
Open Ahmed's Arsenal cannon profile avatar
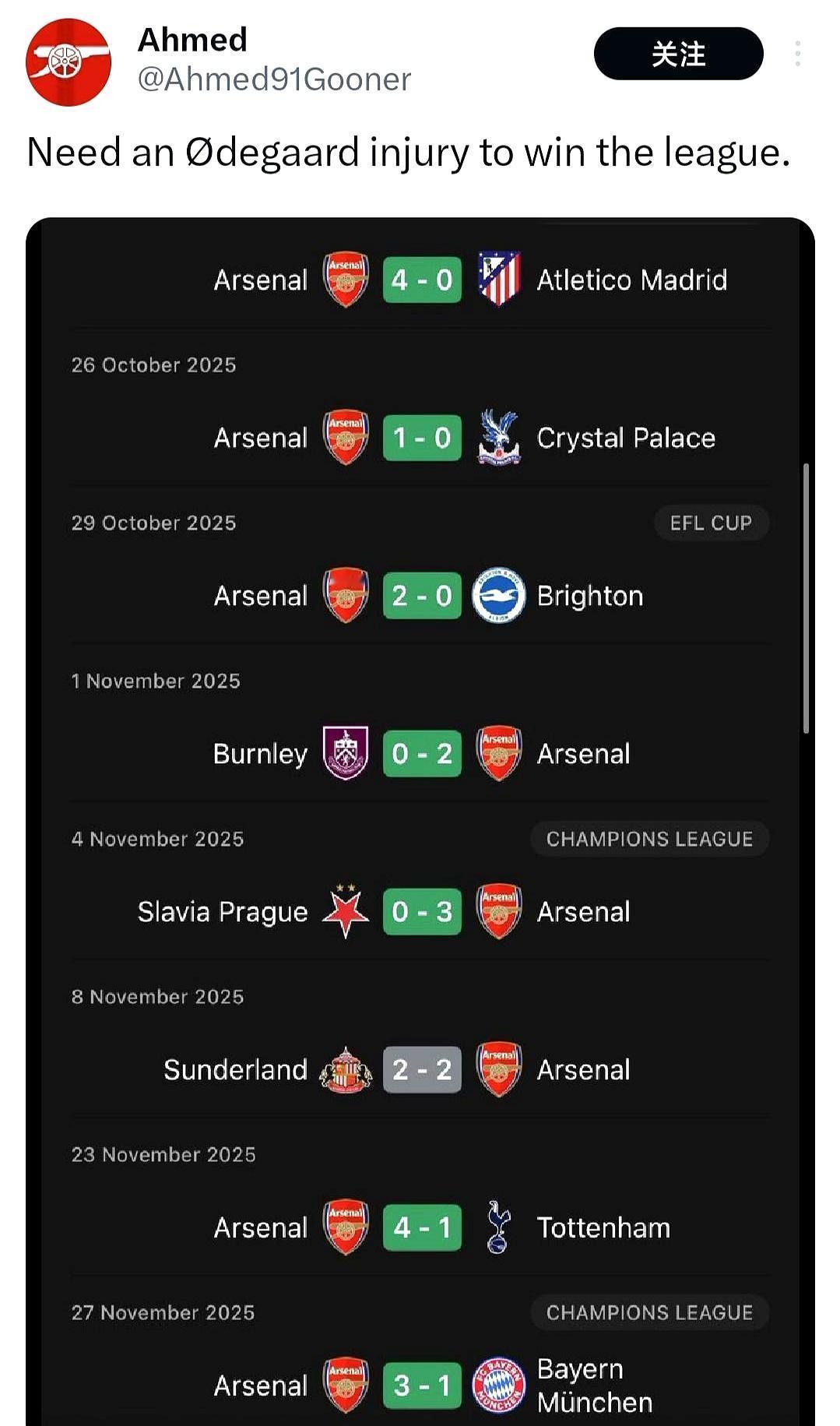point(68,62)
